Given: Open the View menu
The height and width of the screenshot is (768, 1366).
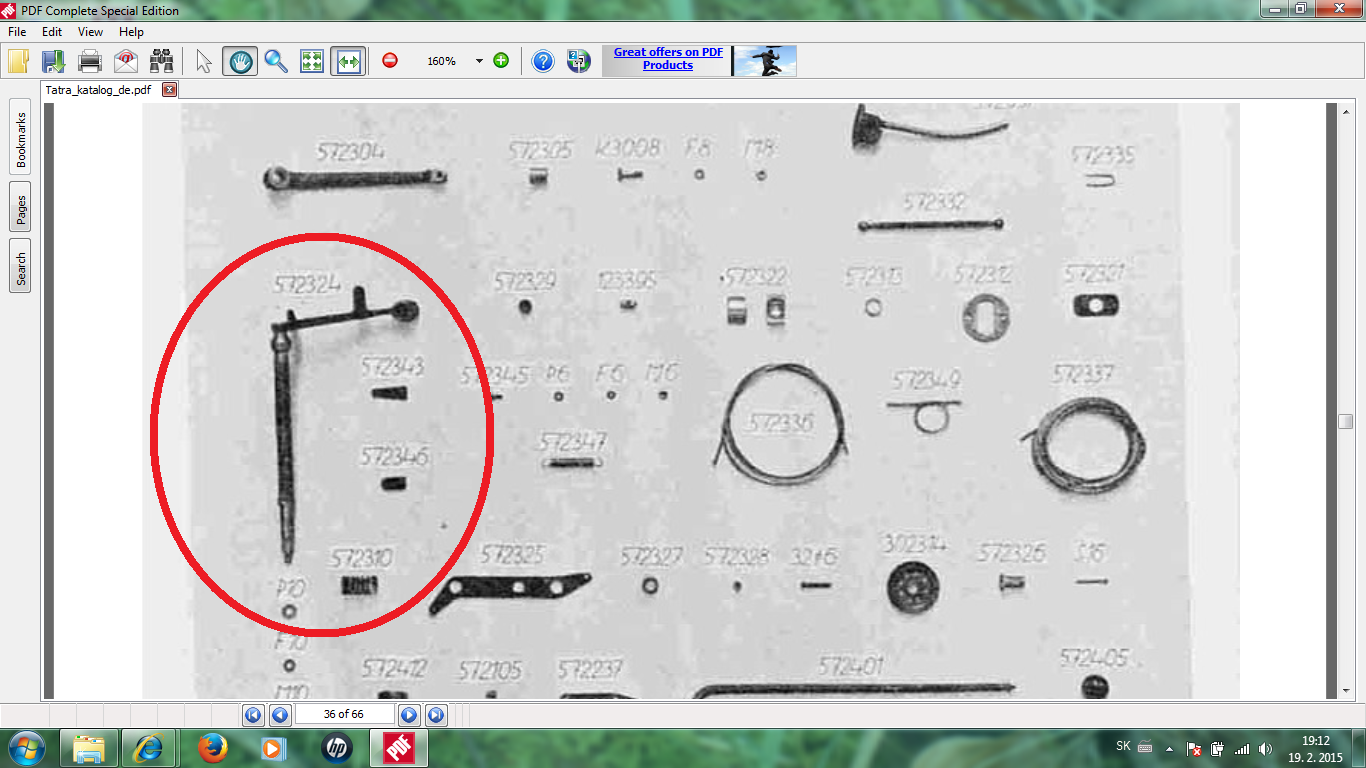Looking at the screenshot, I should tap(90, 32).
